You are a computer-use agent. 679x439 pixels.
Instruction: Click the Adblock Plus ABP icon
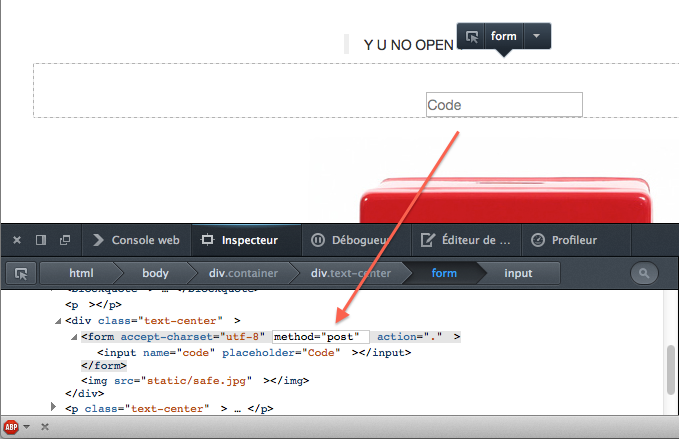pyautogui.click(x=11, y=427)
